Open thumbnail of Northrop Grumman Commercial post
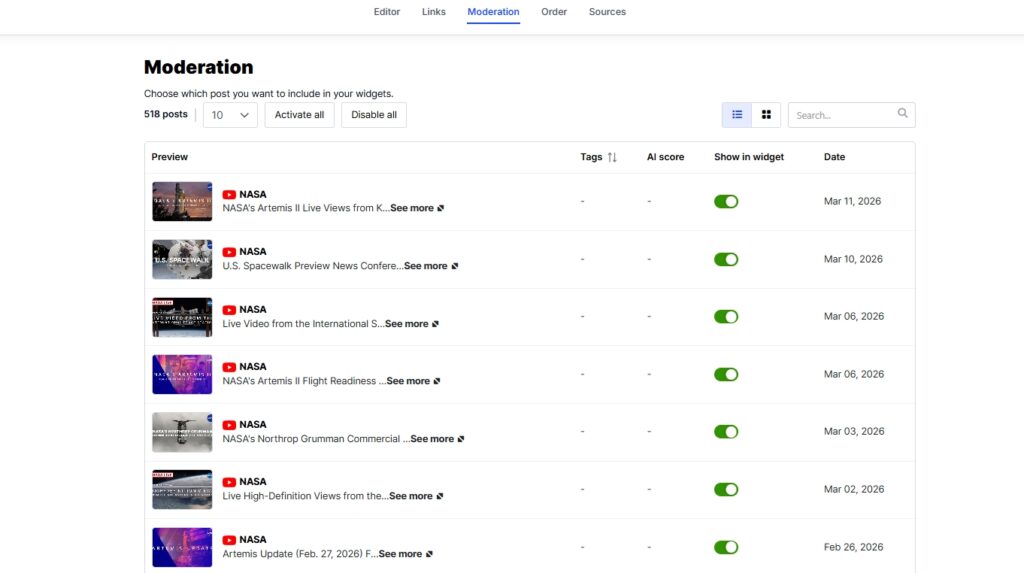The width and height of the screenshot is (1024, 573). (182, 432)
